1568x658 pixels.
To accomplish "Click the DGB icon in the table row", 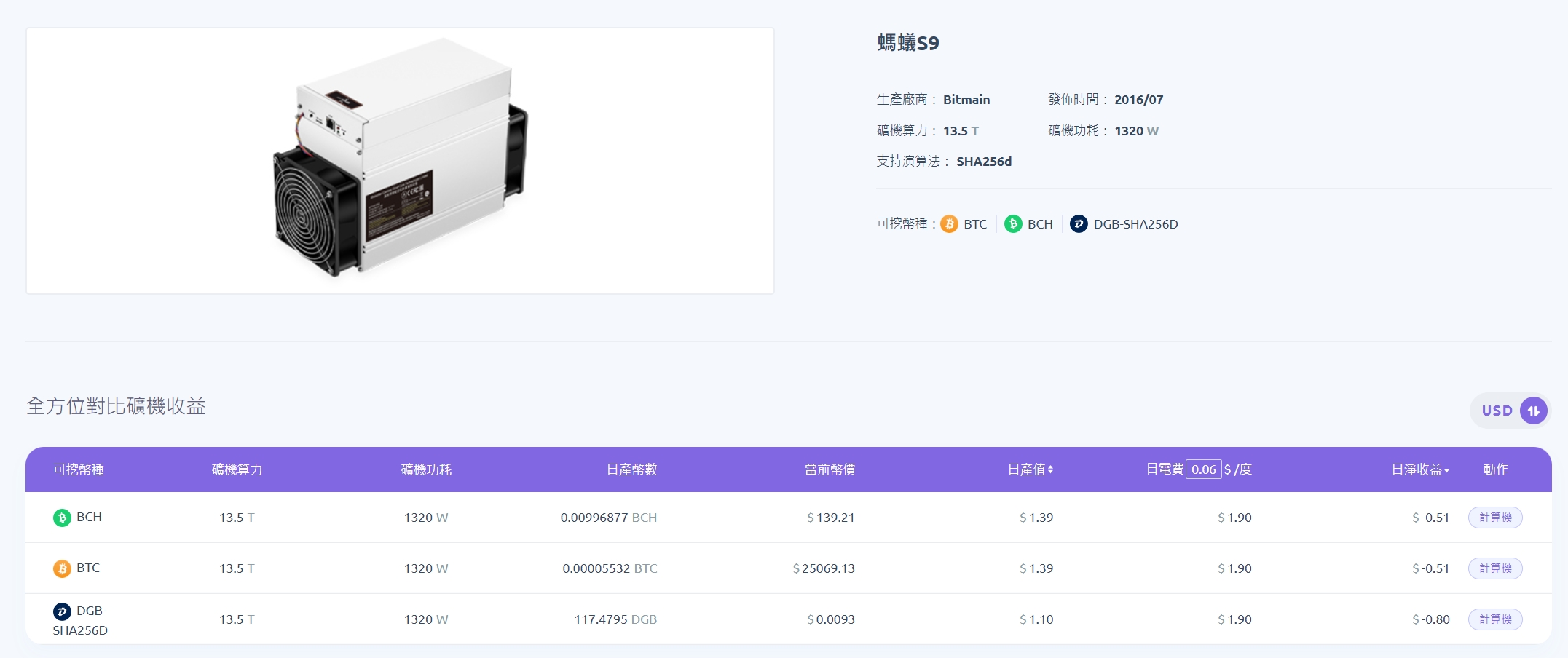I will 62,611.
